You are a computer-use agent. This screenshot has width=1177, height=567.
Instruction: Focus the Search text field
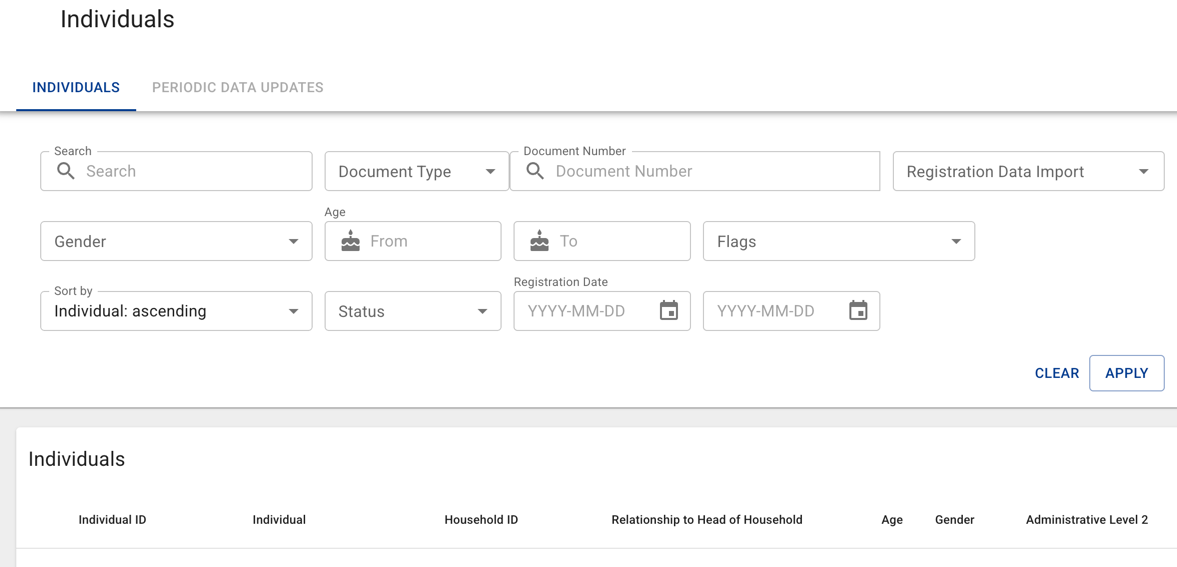pos(190,171)
